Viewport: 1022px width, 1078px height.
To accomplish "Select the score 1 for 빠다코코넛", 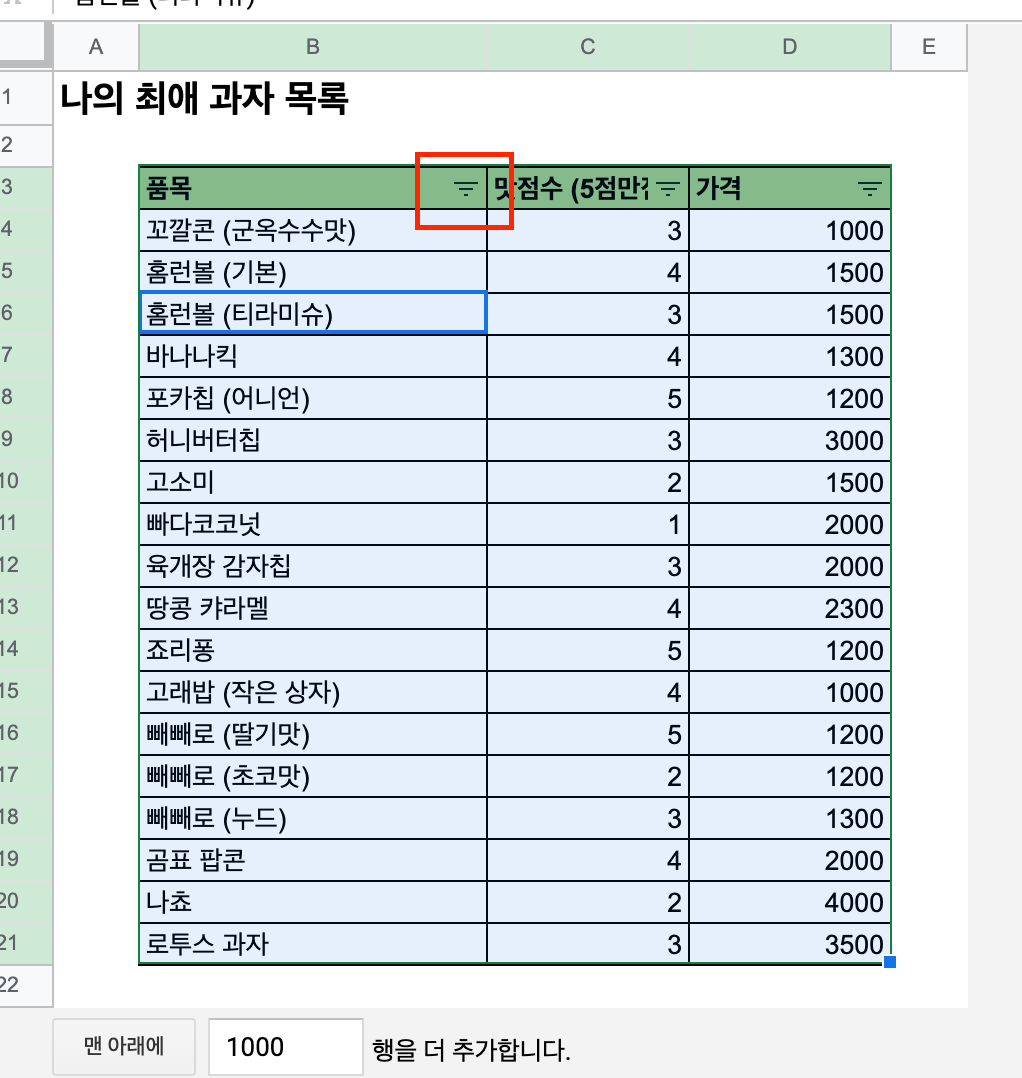I will [x=588, y=524].
